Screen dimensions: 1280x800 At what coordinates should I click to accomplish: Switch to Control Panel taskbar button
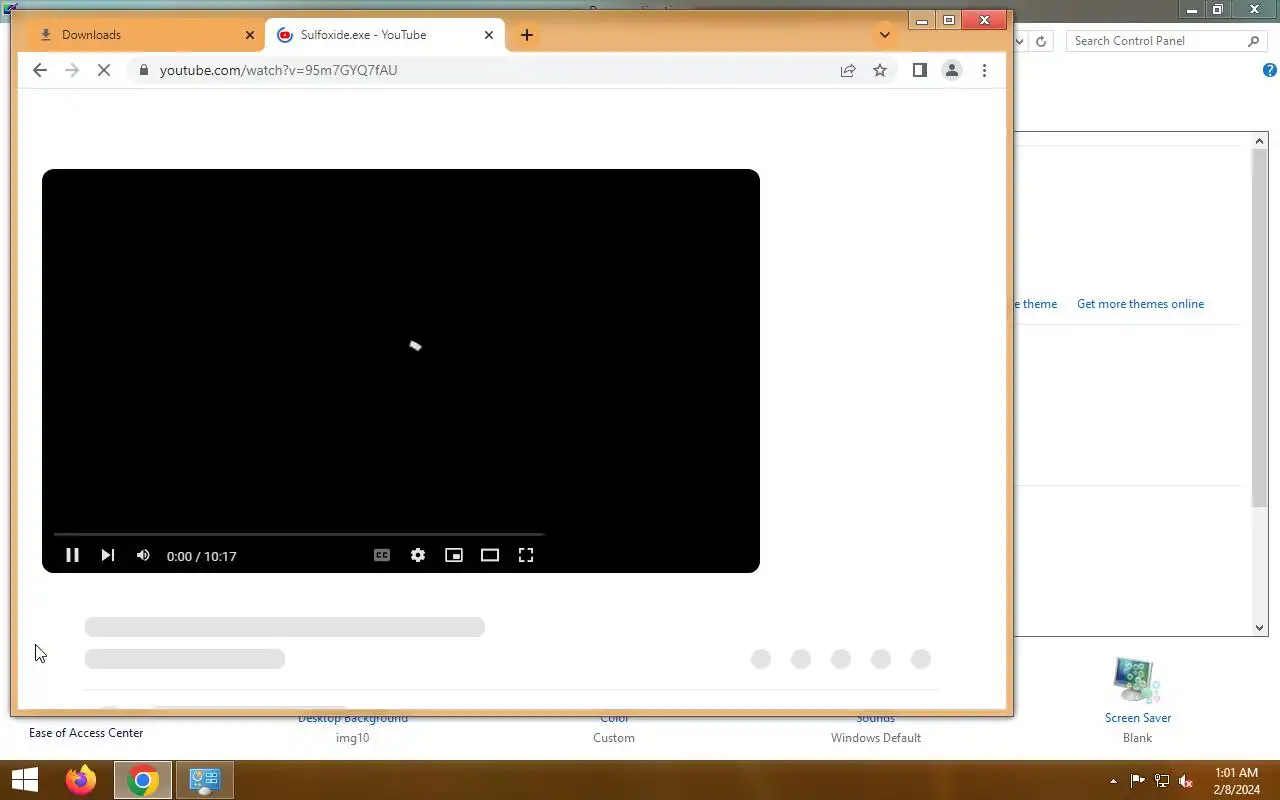pyautogui.click(x=205, y=780)
